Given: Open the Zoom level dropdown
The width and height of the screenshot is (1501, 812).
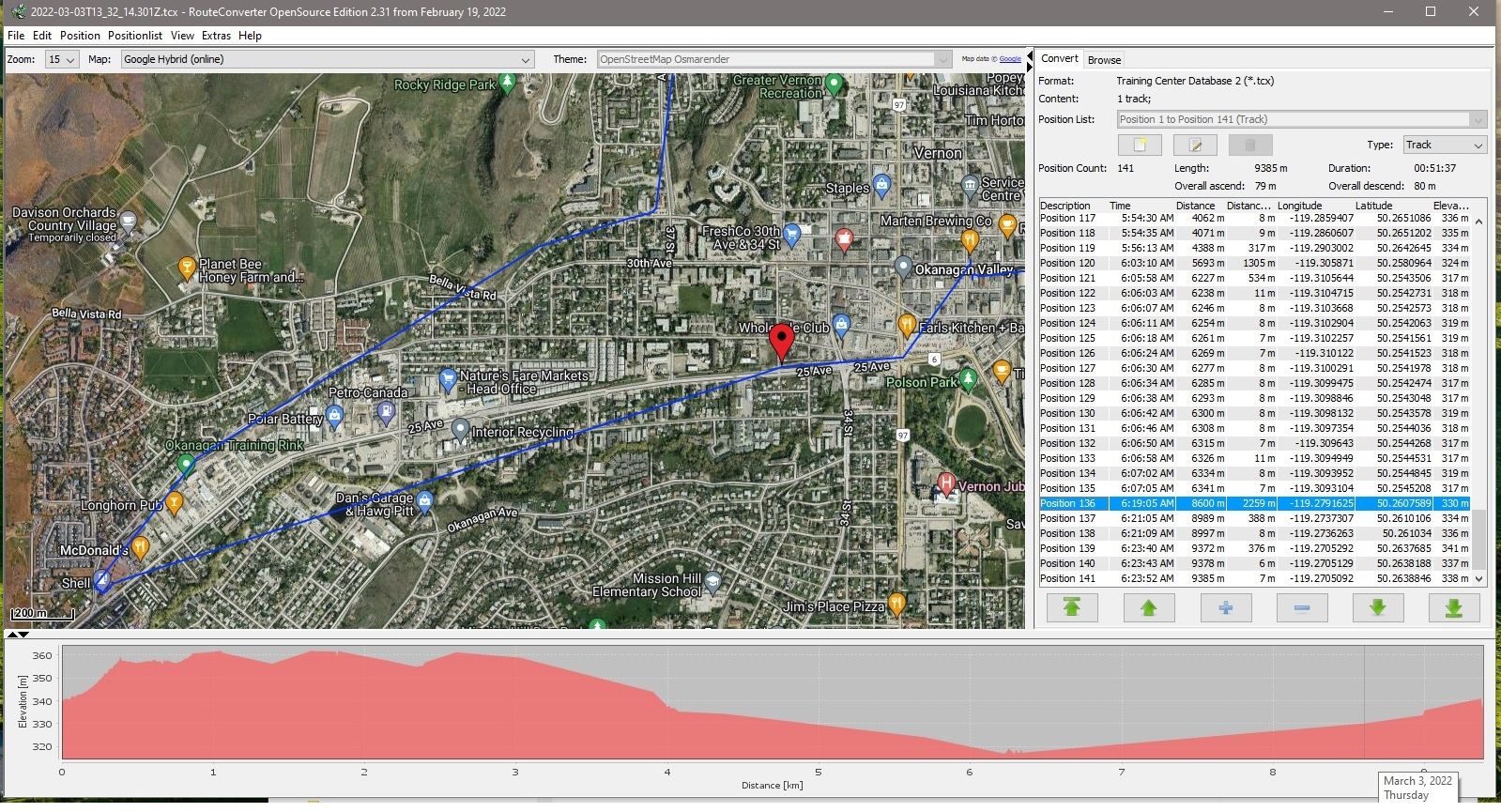Looking at the screenshot, I should click(x=62, y=59).
